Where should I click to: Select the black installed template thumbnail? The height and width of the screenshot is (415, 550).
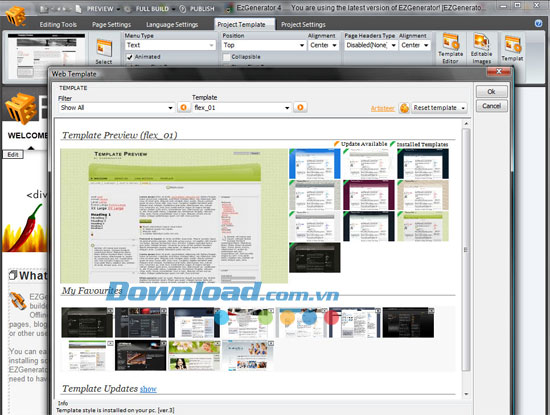[x=315, y=257]
